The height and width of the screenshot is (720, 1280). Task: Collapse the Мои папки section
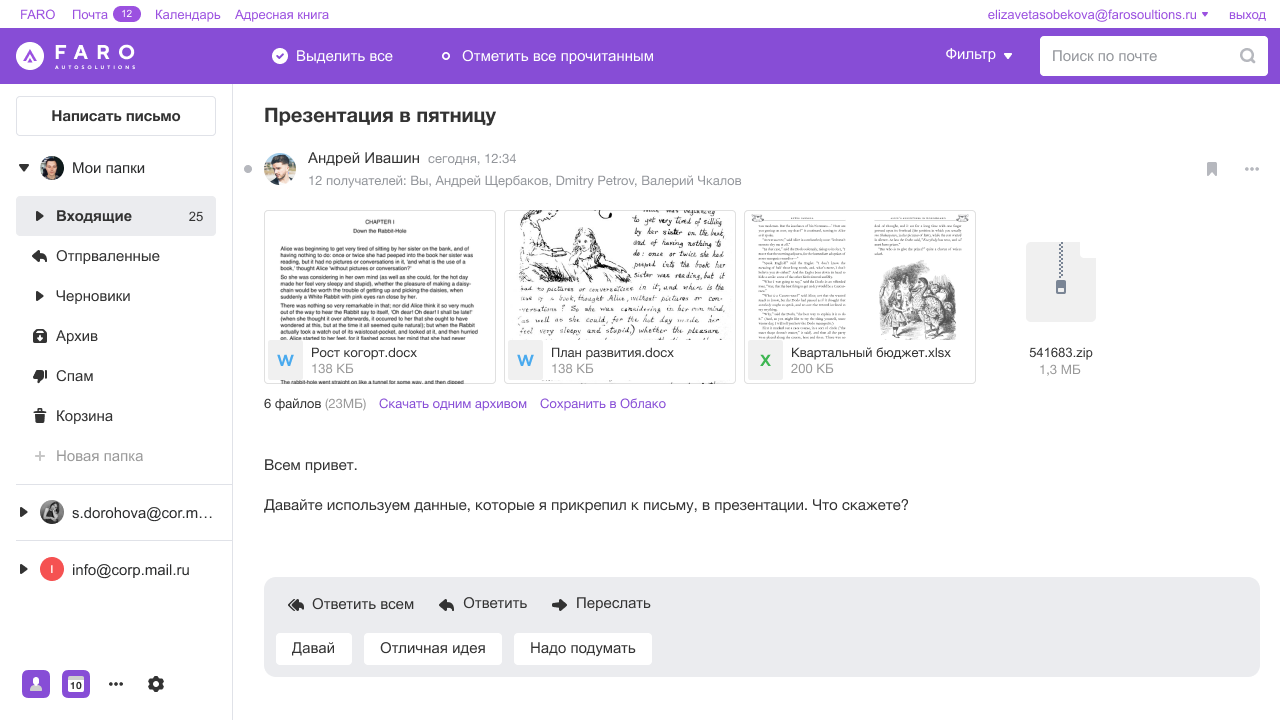(x=24, y=167)
